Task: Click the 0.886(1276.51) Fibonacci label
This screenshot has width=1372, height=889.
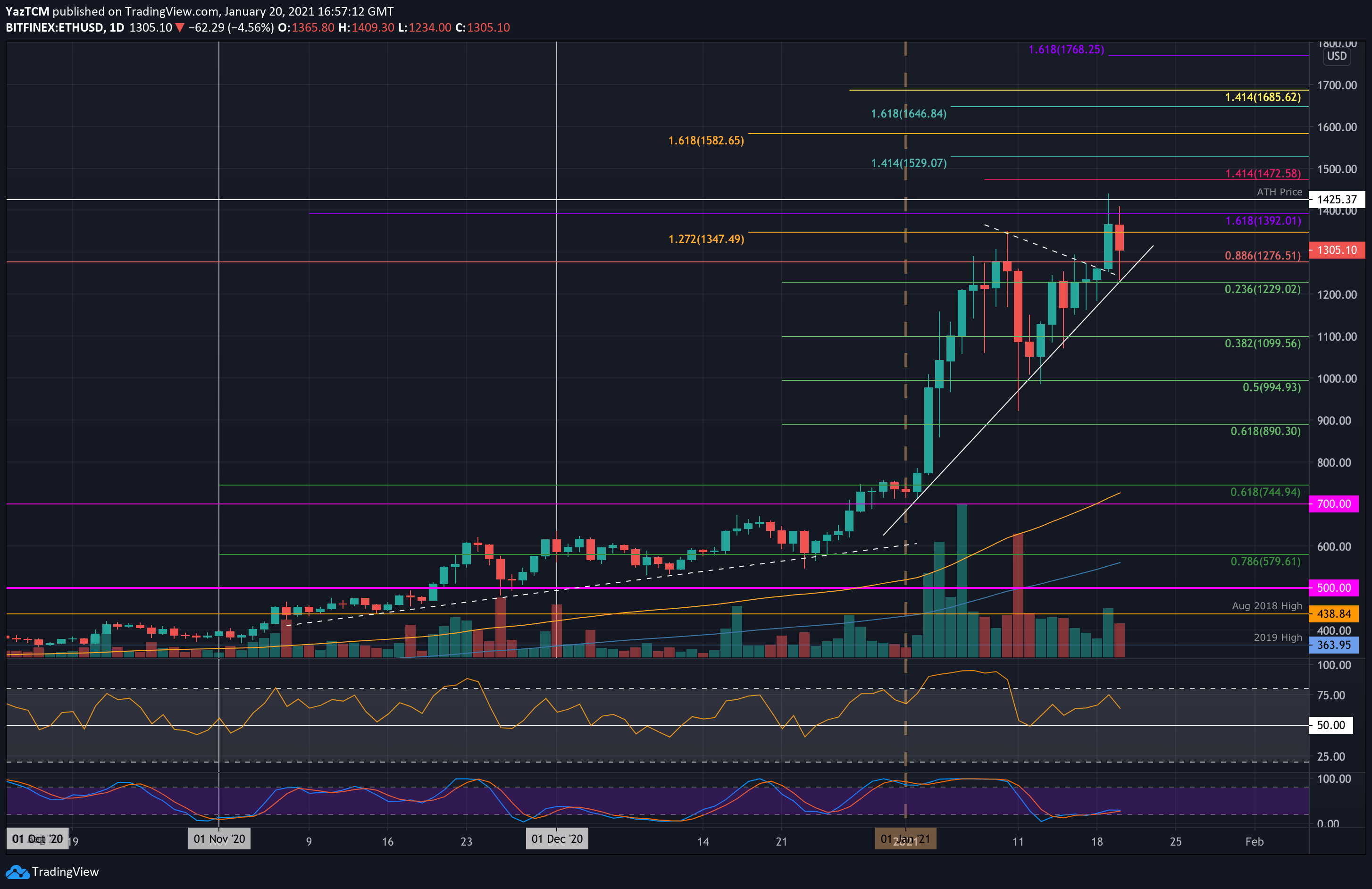Action: (x=1263, y=255)
